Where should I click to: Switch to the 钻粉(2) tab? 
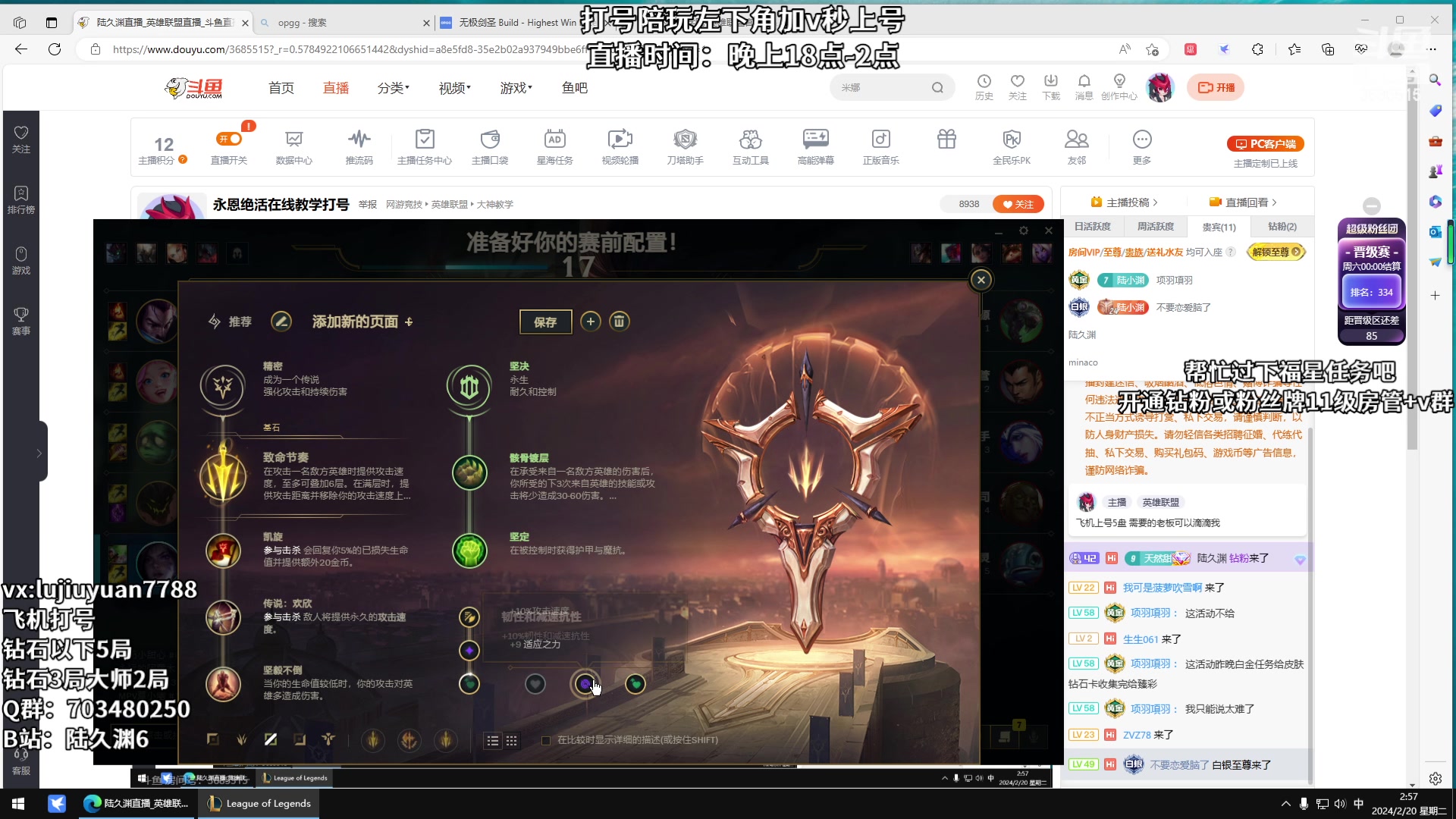[1282, 227]
